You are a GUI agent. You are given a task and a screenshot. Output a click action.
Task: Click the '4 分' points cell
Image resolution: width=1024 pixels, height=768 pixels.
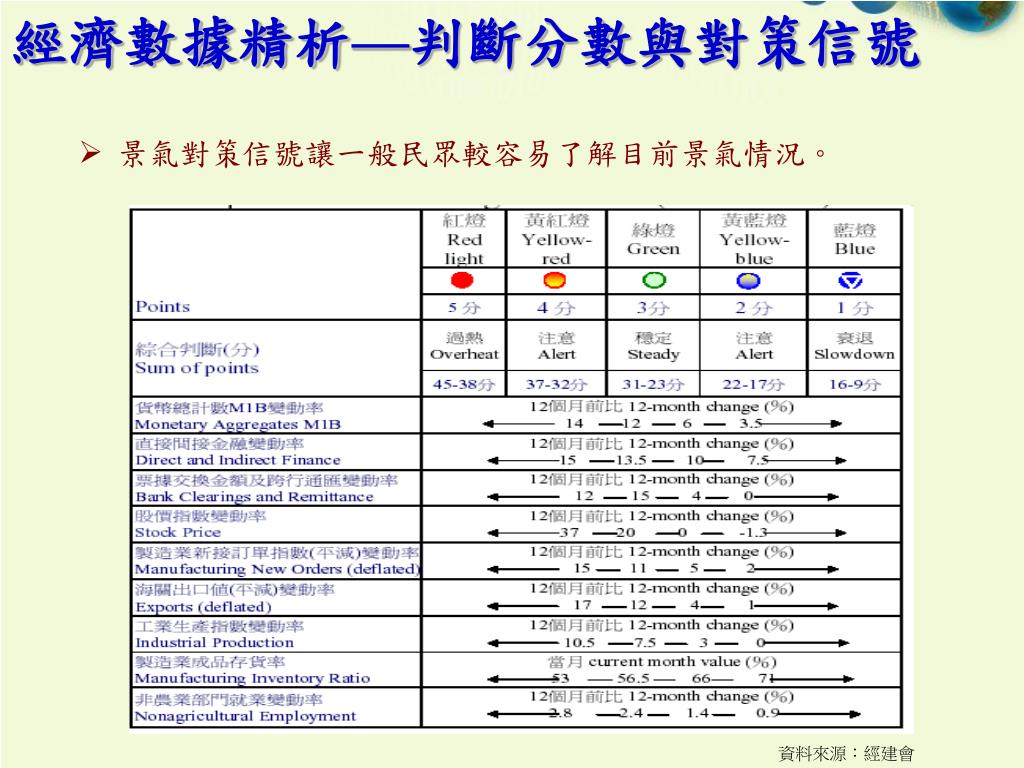point(556,308)
